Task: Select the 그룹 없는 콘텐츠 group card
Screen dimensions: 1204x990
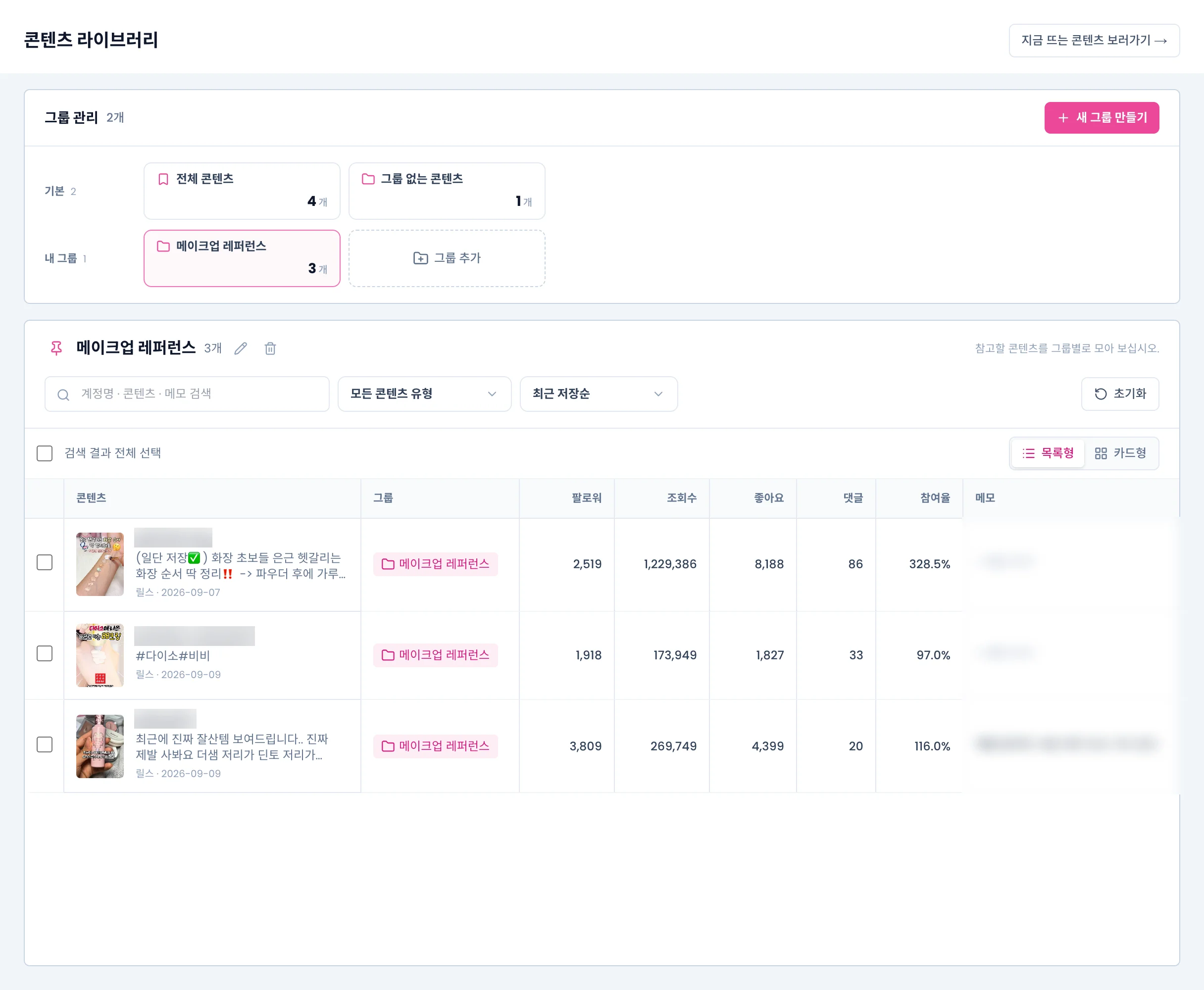Action: tap(447, 191)
